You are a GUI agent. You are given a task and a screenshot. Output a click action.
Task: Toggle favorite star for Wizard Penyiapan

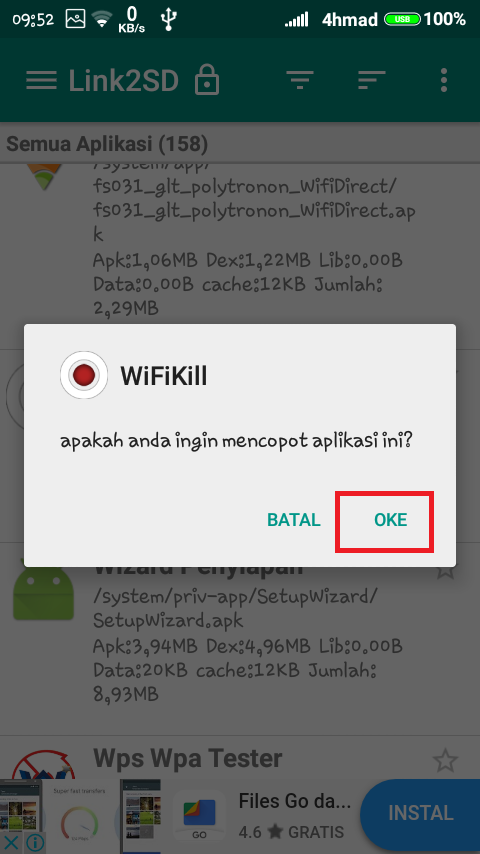click(445, 571)
